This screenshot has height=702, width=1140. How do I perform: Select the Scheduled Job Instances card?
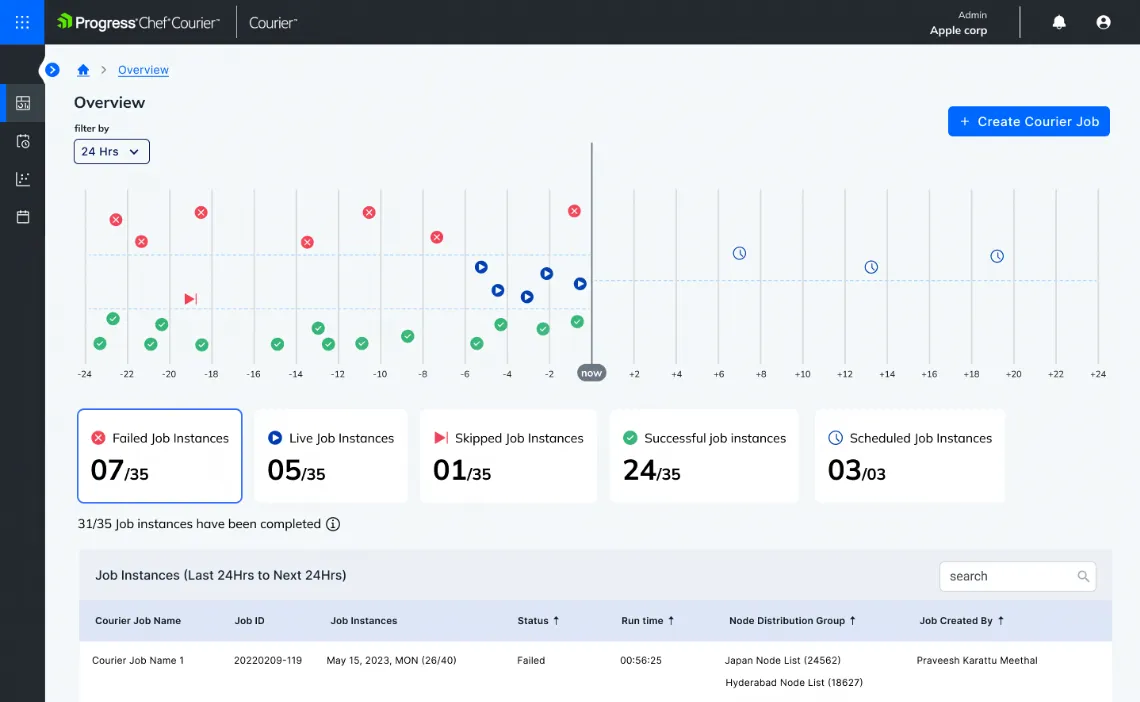click(x=909, y=455)
